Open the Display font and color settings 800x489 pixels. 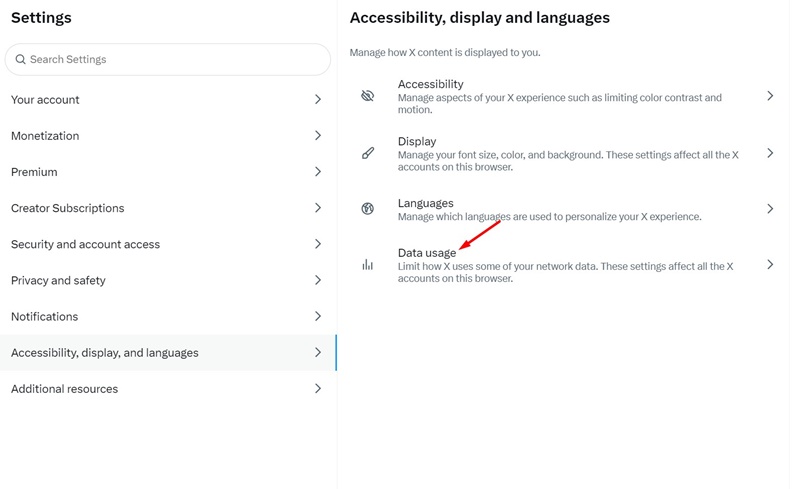pos(565,153)
